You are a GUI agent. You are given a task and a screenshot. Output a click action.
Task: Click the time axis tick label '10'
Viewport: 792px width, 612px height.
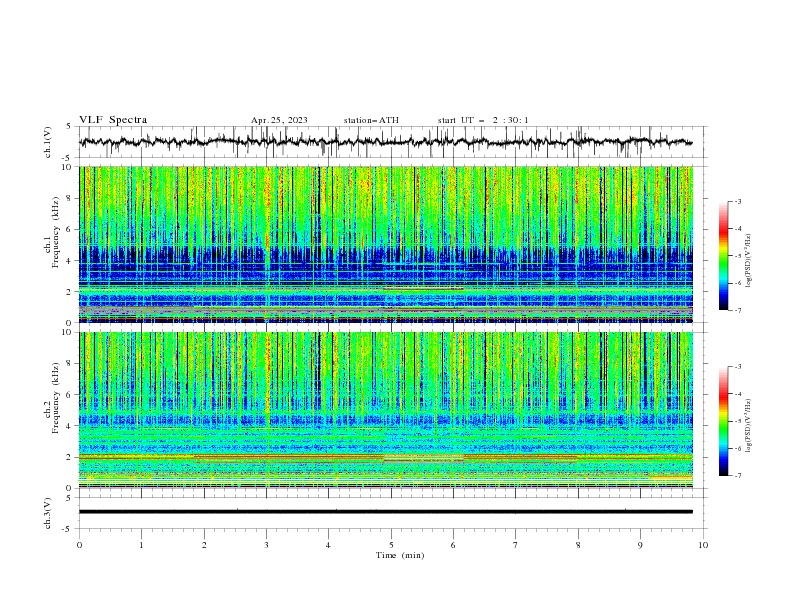click(703, 545)
